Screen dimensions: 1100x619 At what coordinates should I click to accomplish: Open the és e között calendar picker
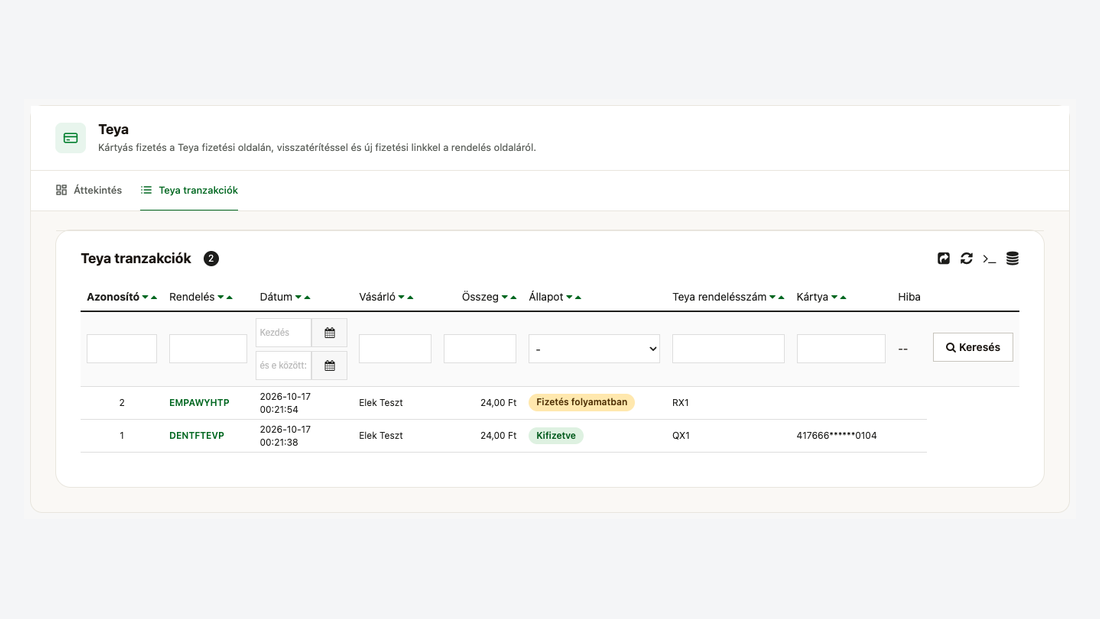point(330,366)
